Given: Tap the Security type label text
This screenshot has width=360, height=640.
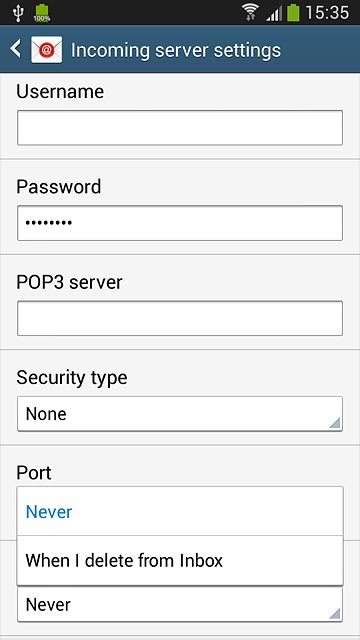Looking at the screenshot, I should click(x=72, y=378).
